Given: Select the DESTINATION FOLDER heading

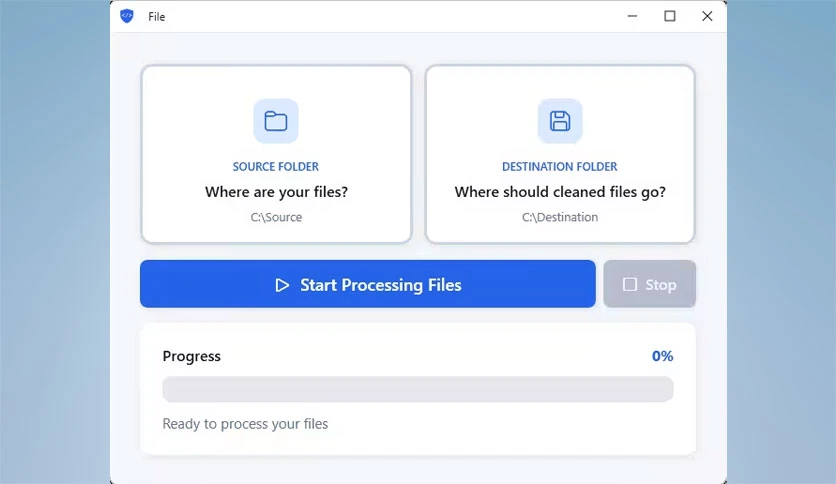Looking at the screenshot, I should (560, 167).
